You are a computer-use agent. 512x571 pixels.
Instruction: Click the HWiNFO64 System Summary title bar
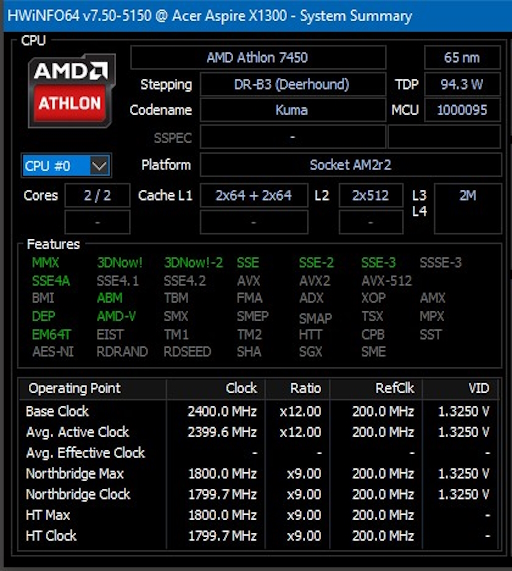[257, 16]
